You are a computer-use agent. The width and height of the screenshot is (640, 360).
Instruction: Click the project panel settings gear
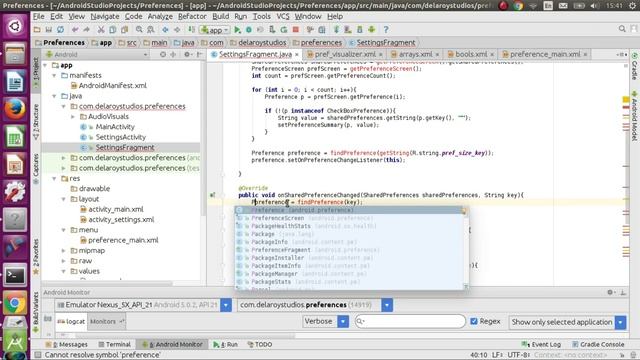[x=187, y=54]
